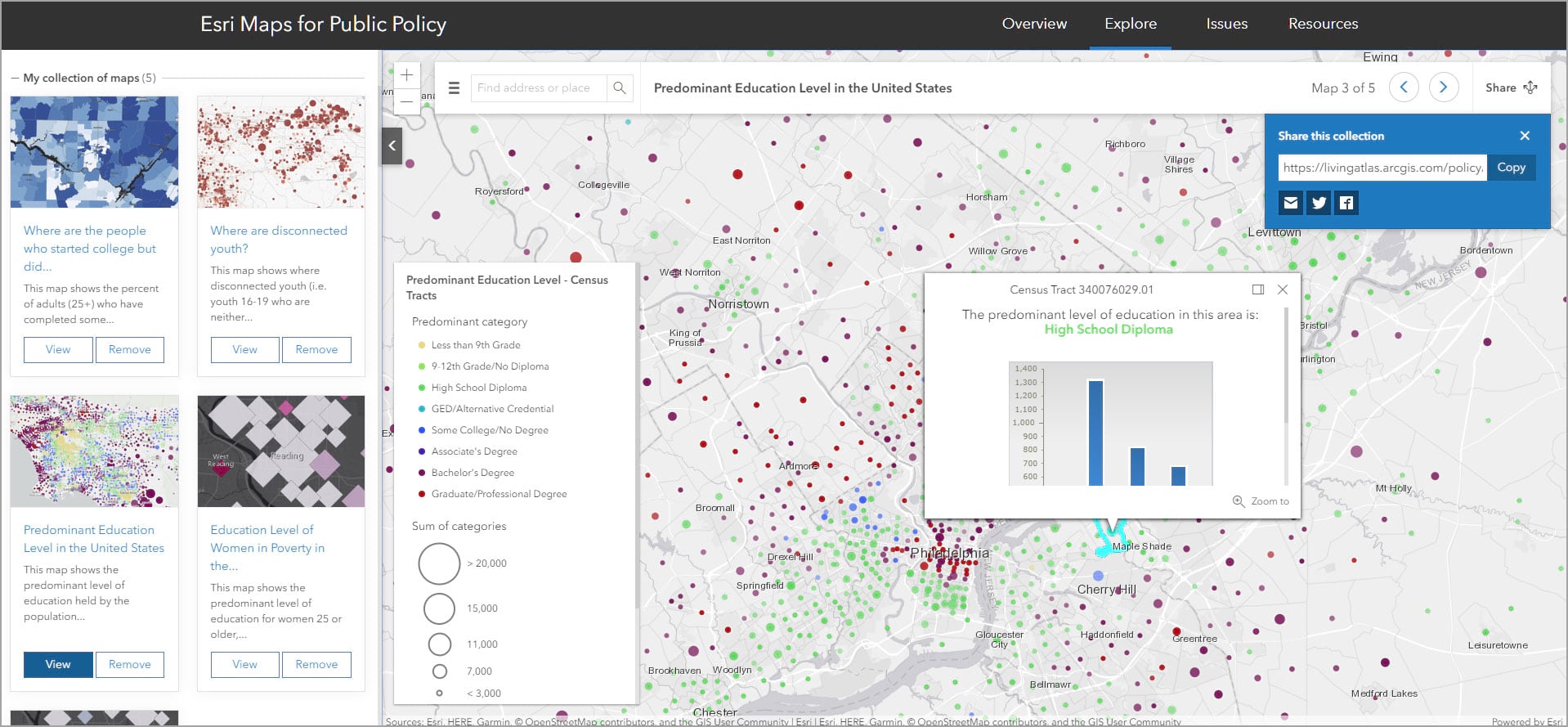Close the Census Tract popup

click(1283, 289)
